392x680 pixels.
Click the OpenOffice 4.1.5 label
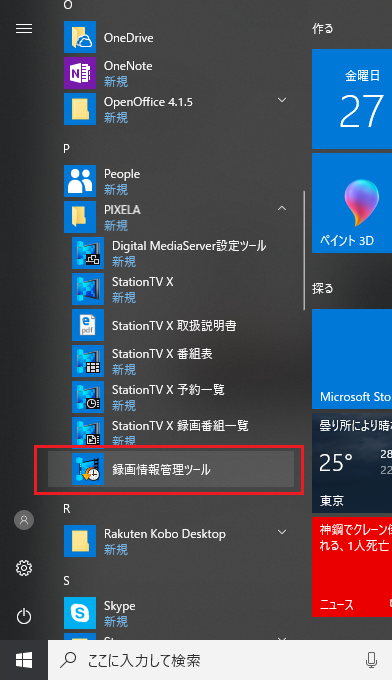coord(148,102)
